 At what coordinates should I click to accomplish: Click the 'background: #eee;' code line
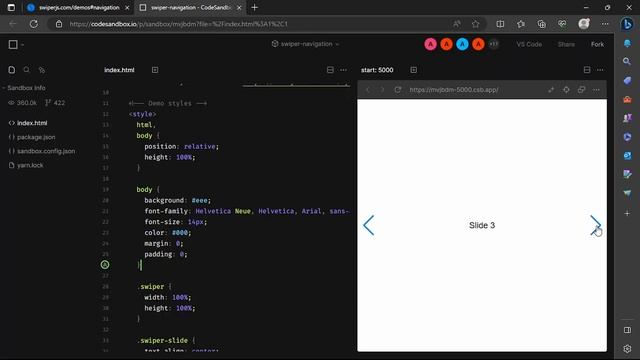tap(178, 200)
